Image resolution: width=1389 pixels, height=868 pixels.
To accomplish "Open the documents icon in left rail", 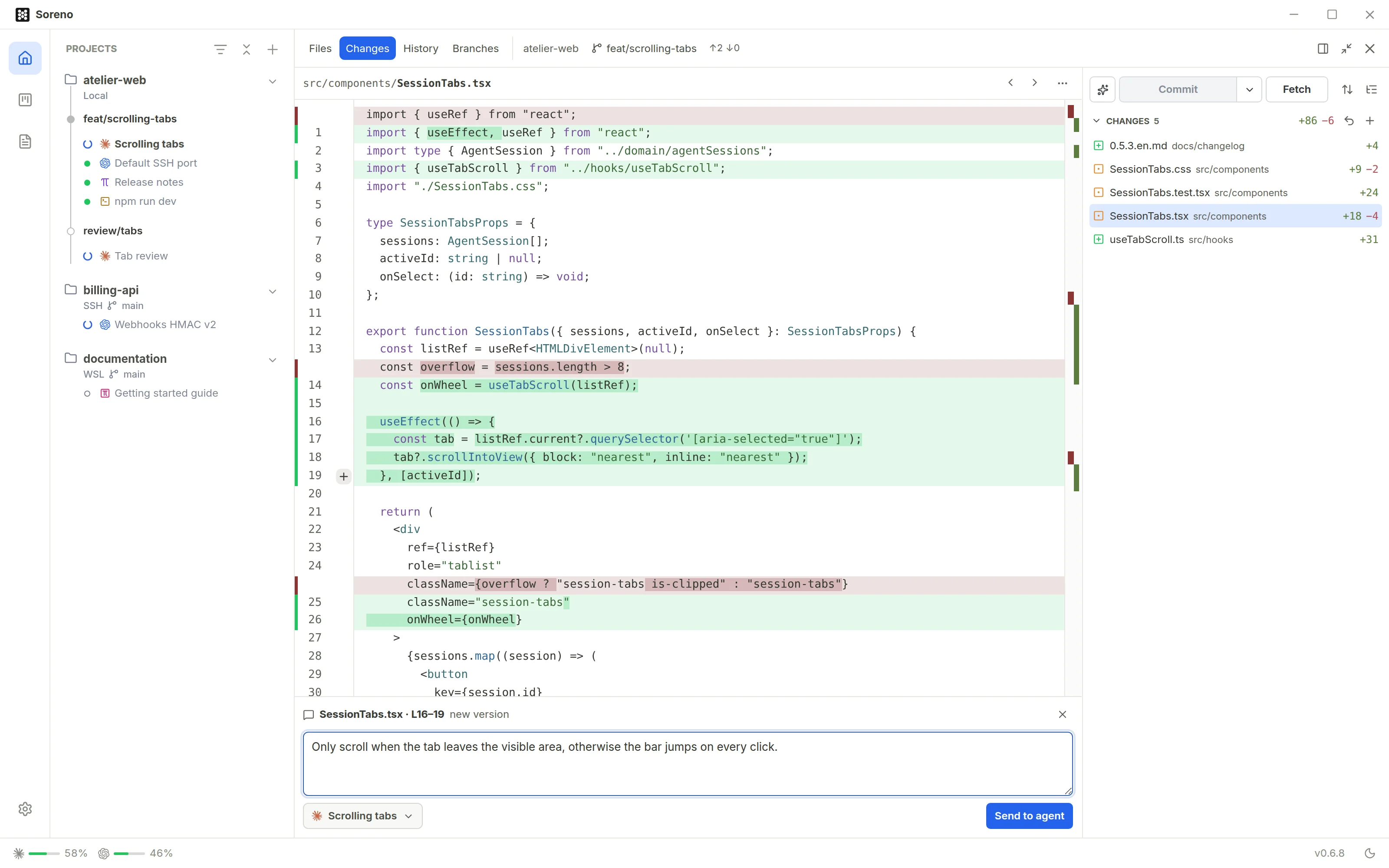I will [25, 142].
